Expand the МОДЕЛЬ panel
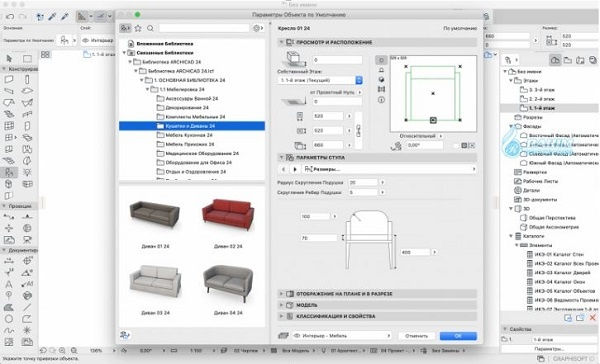 point(281,305)
